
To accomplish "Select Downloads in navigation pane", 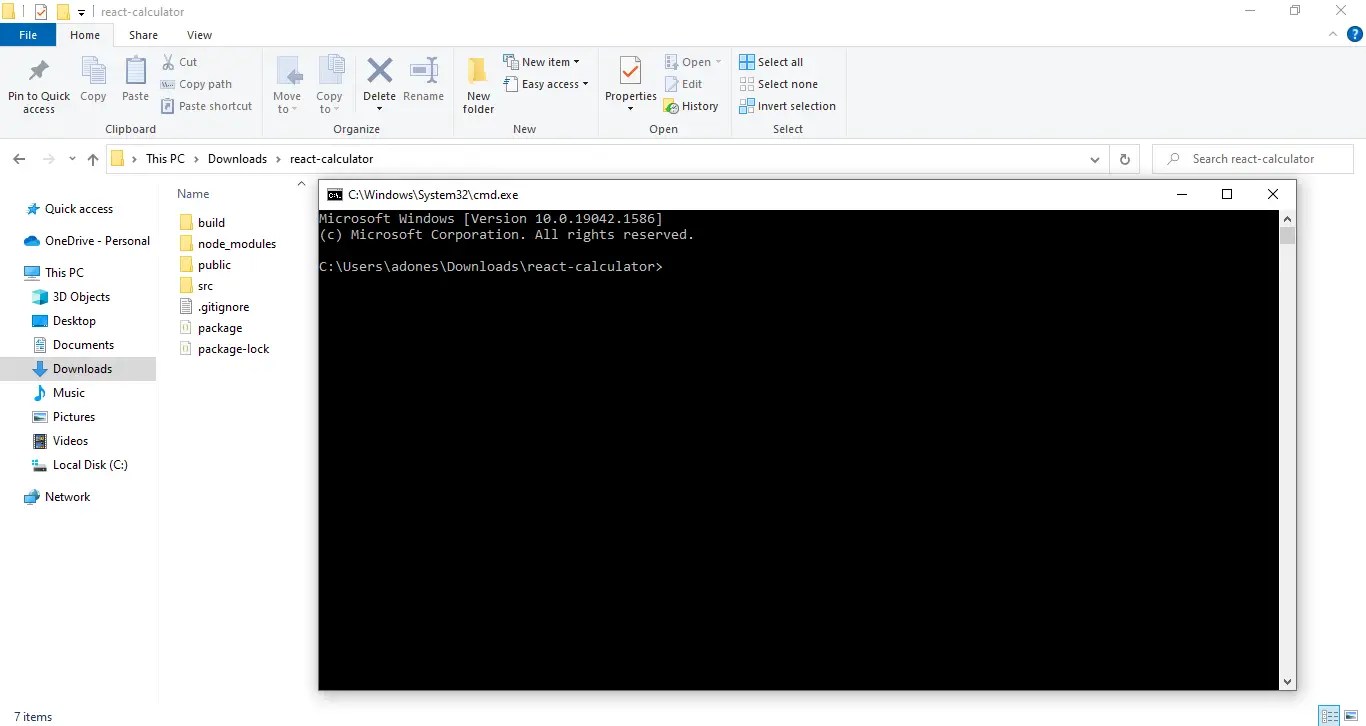I will [78, 369].
